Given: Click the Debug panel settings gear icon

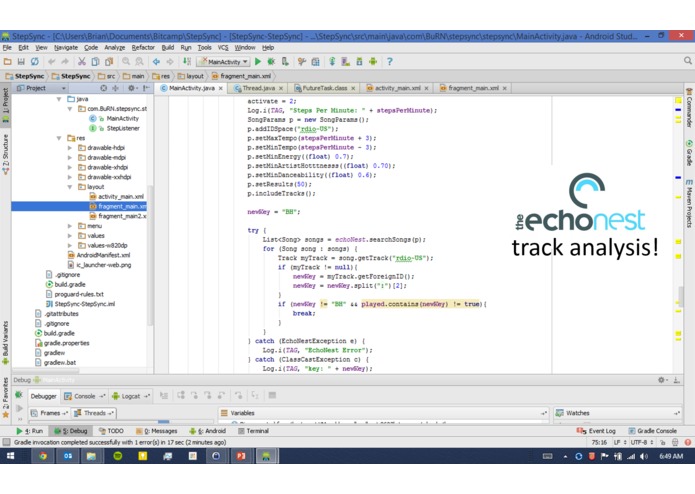Looking at the screenshot, I should click(x=662, y=380).
